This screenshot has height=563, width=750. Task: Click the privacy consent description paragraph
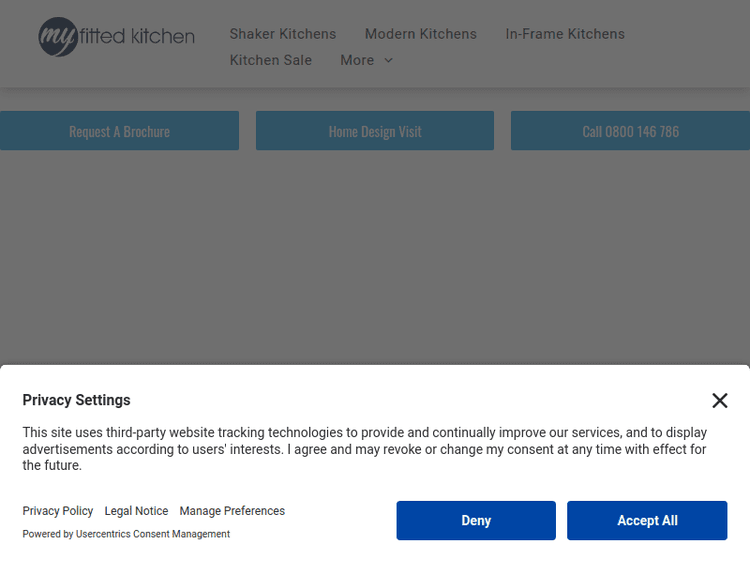click(365, 449)
